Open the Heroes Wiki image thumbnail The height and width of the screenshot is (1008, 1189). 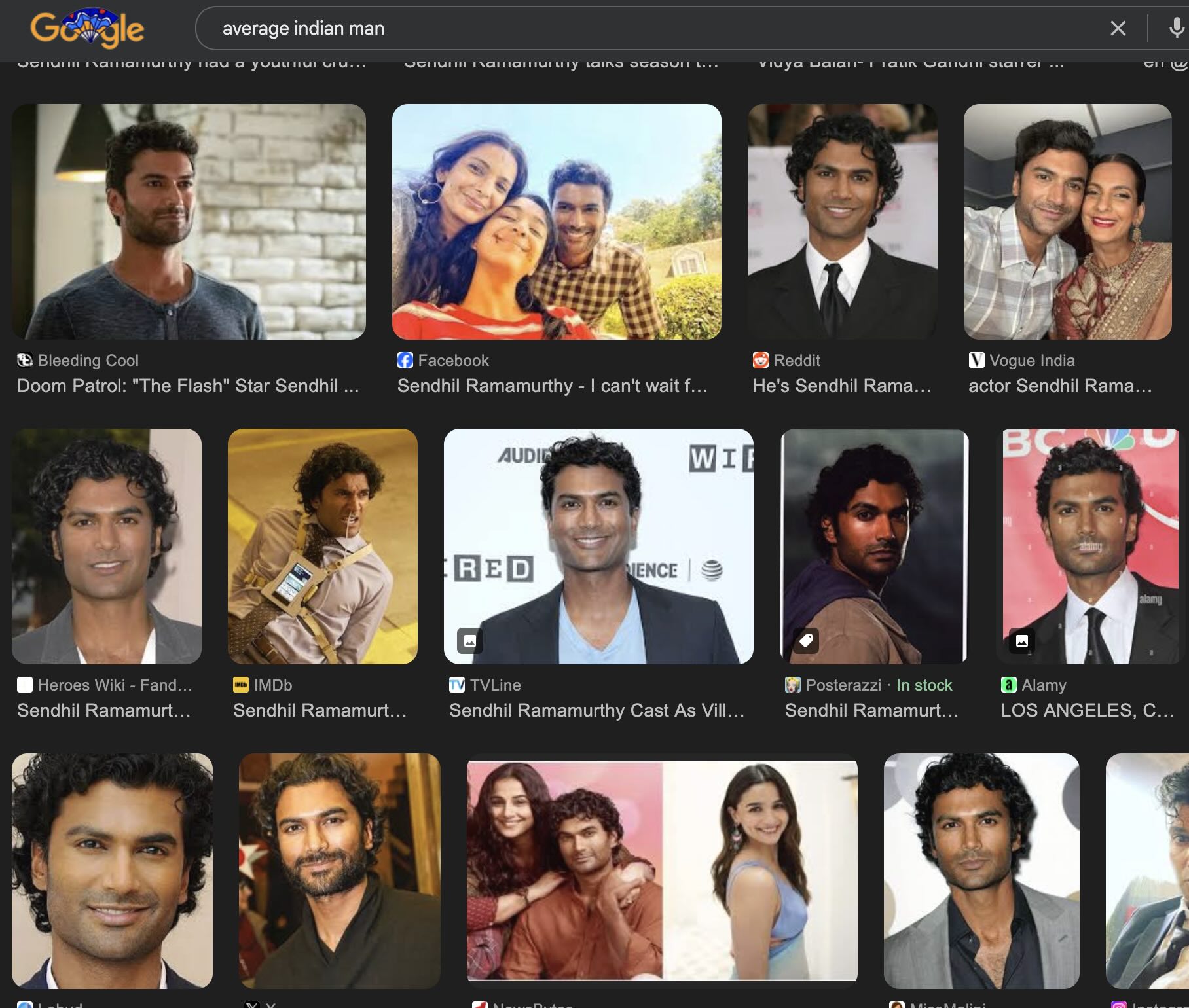(x=107, y=547)
